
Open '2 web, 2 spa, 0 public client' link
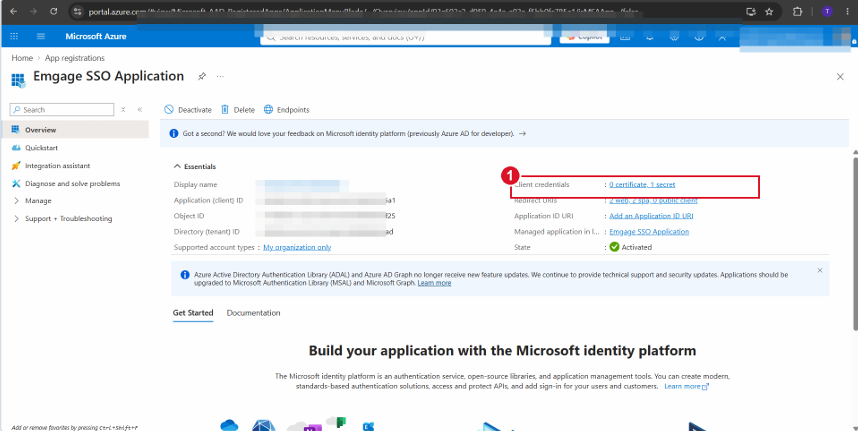click(653, 200)
